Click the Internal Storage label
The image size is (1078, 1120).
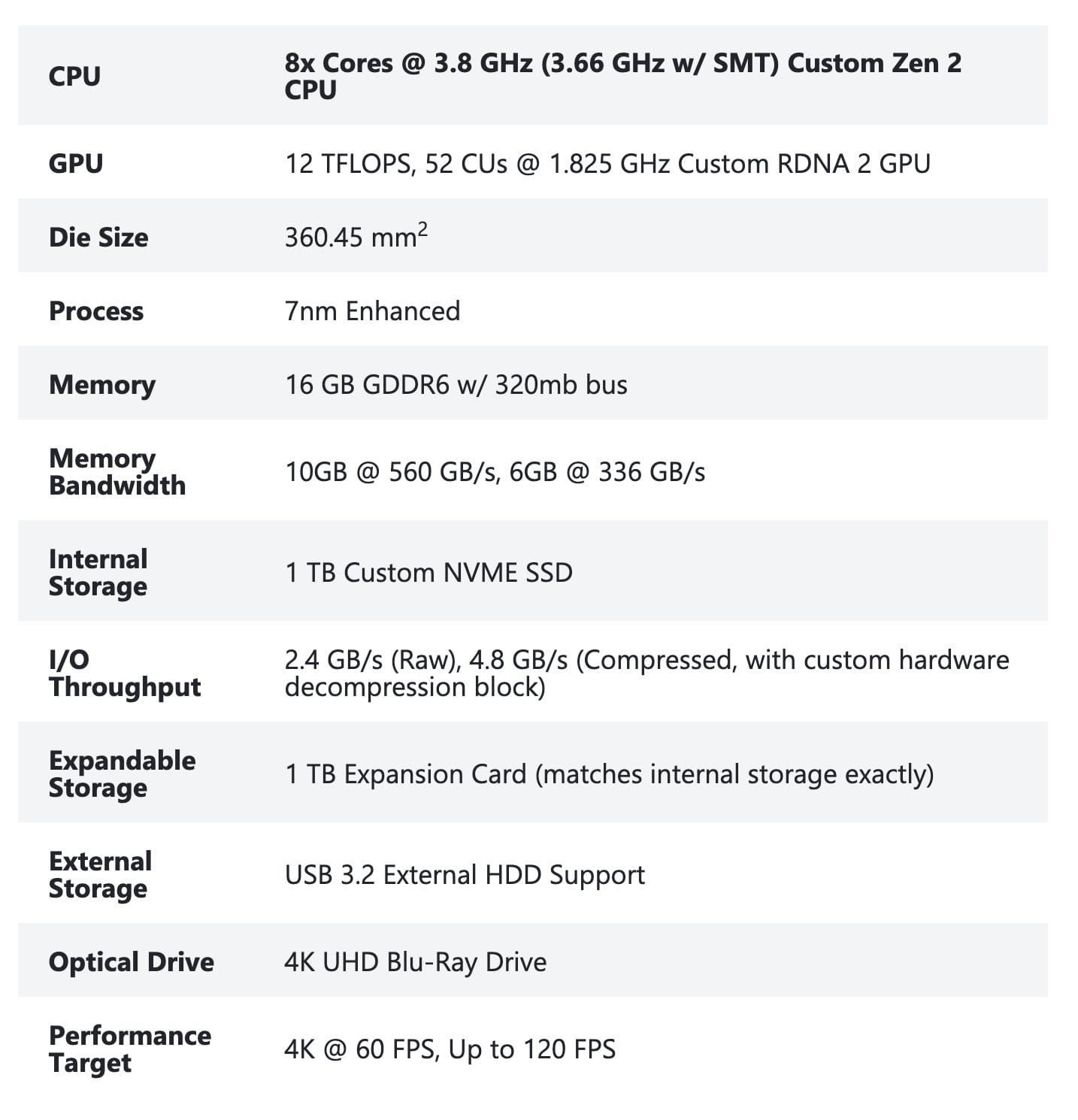tap(98, 572)
